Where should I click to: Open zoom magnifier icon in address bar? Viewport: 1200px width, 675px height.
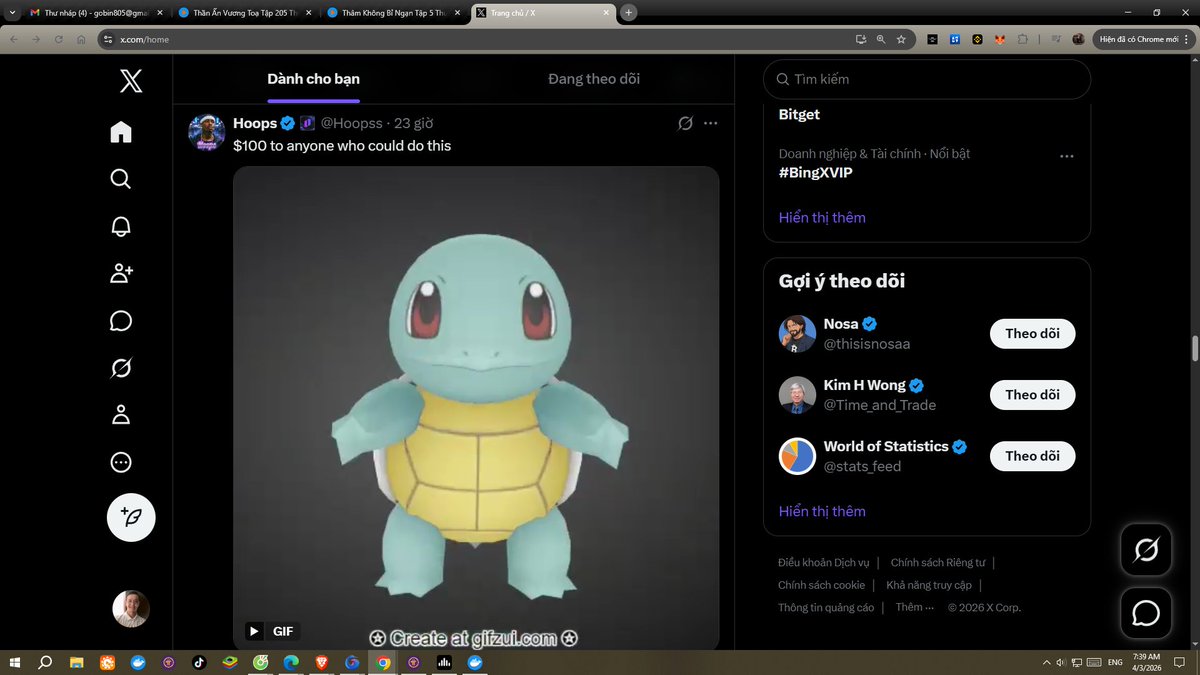click(x=881, y=39)
